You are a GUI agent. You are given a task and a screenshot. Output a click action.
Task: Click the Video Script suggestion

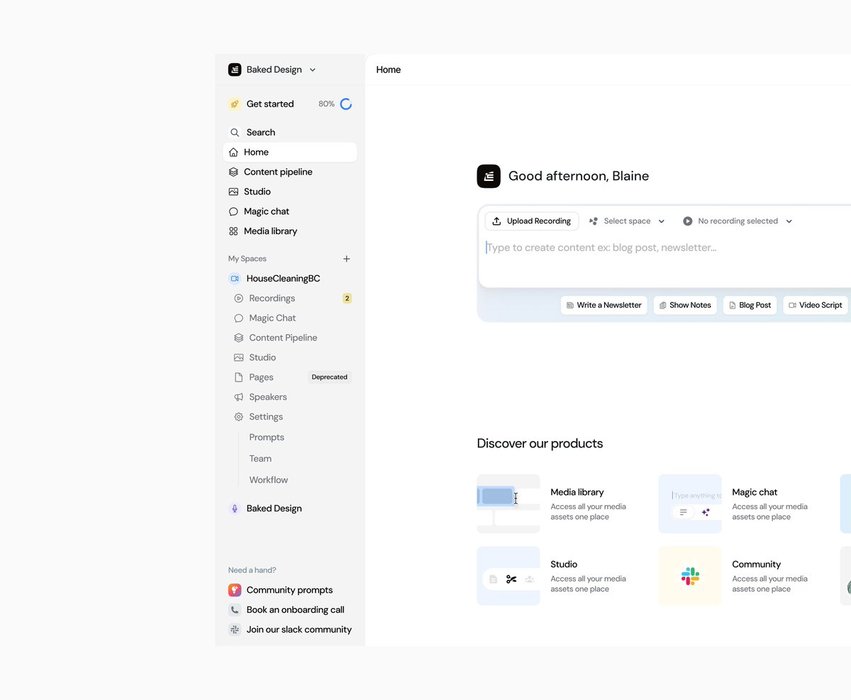click(816, 305)
